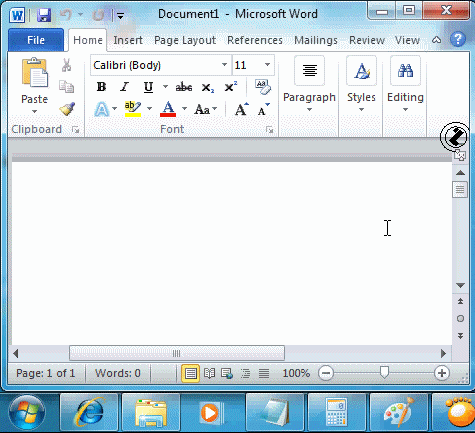
Task: Toggle Subscript formatting
Action: click(207, 88)
